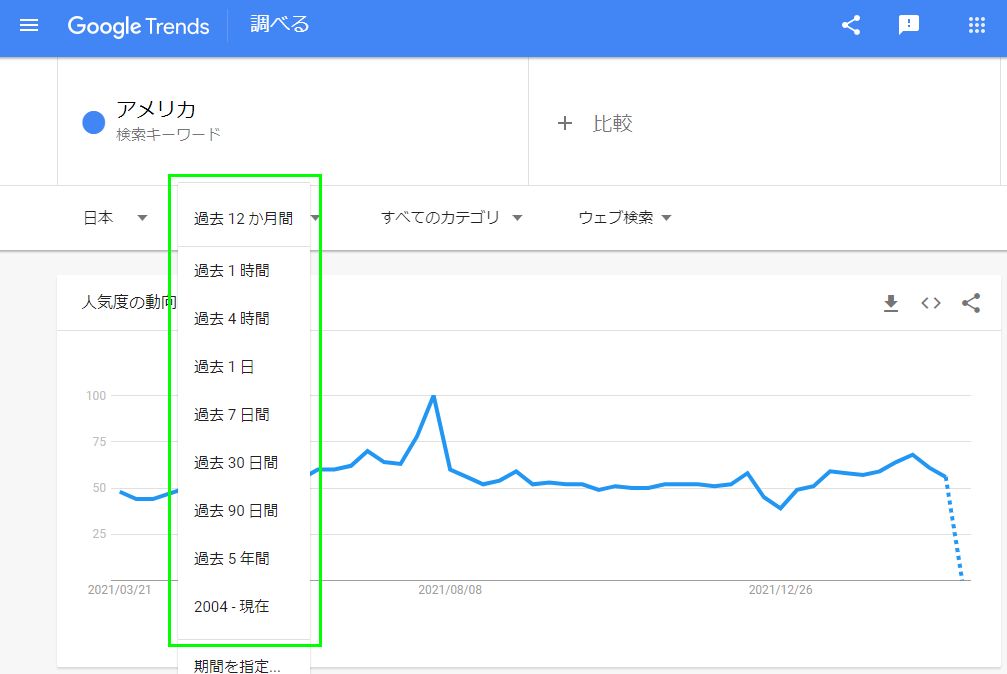Image resolution: width=1007 pixels, height=674 pixels.
Task: Select 過去 12 か月間 in the time list
Action: click(243, 218)
